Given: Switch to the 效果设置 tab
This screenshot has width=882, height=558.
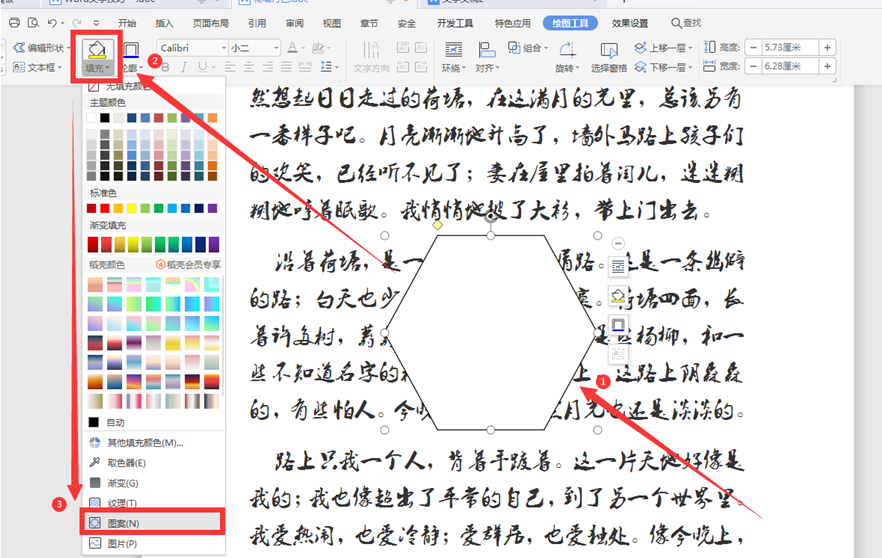Looking at the screenshot, I should click(630, 23).
